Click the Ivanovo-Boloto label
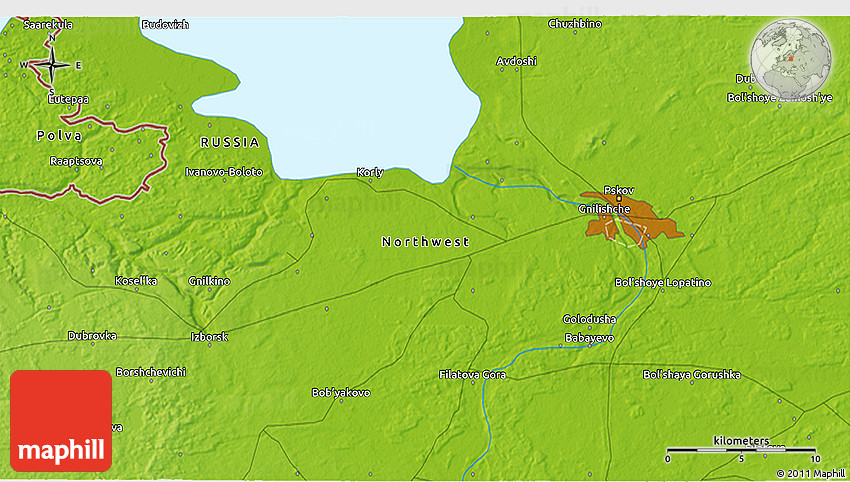The height and width of the screenshot is (482, 850). (224, 172)
